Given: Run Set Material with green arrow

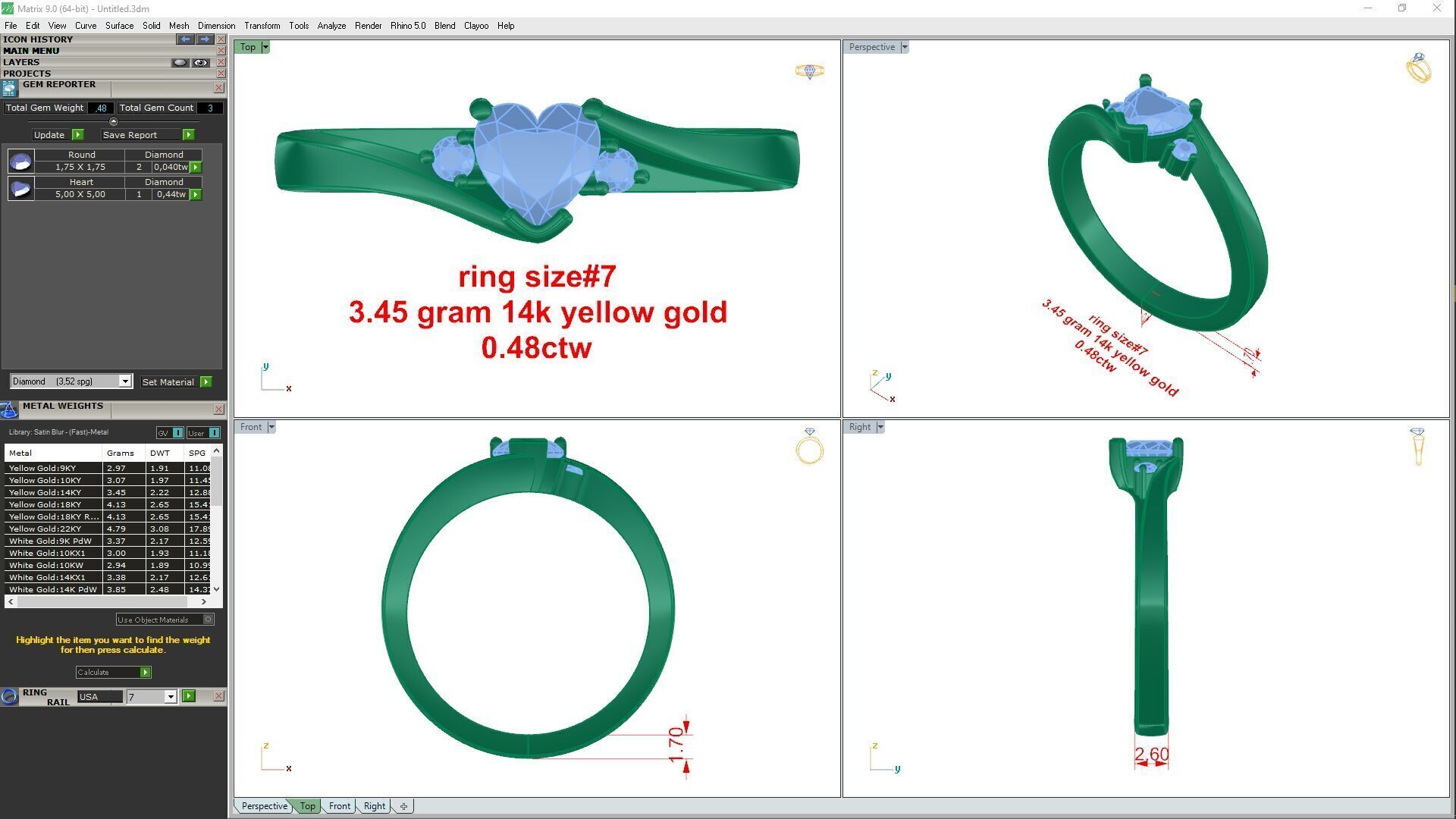Looking at the screenshot, I should point(206,381).
